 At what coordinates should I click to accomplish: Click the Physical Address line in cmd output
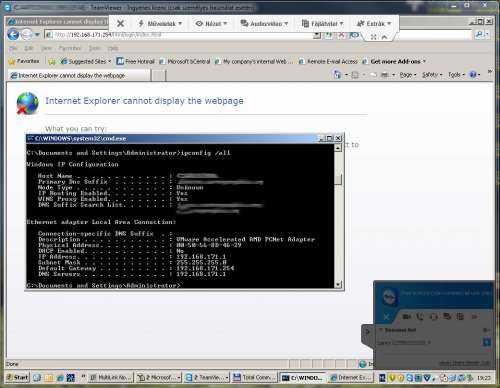pos(139,245)
